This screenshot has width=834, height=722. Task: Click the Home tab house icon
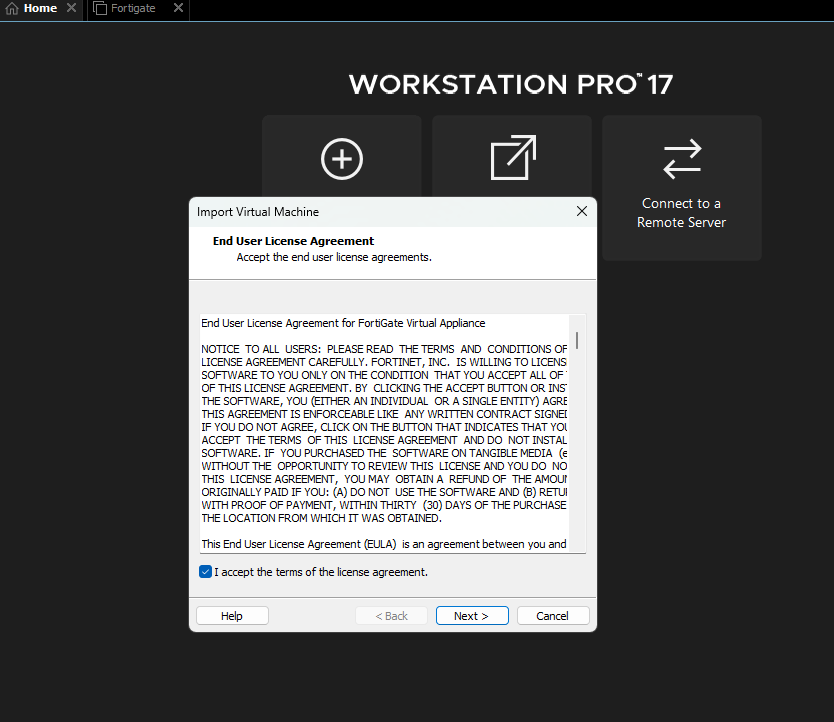click(x=12, y=9)
